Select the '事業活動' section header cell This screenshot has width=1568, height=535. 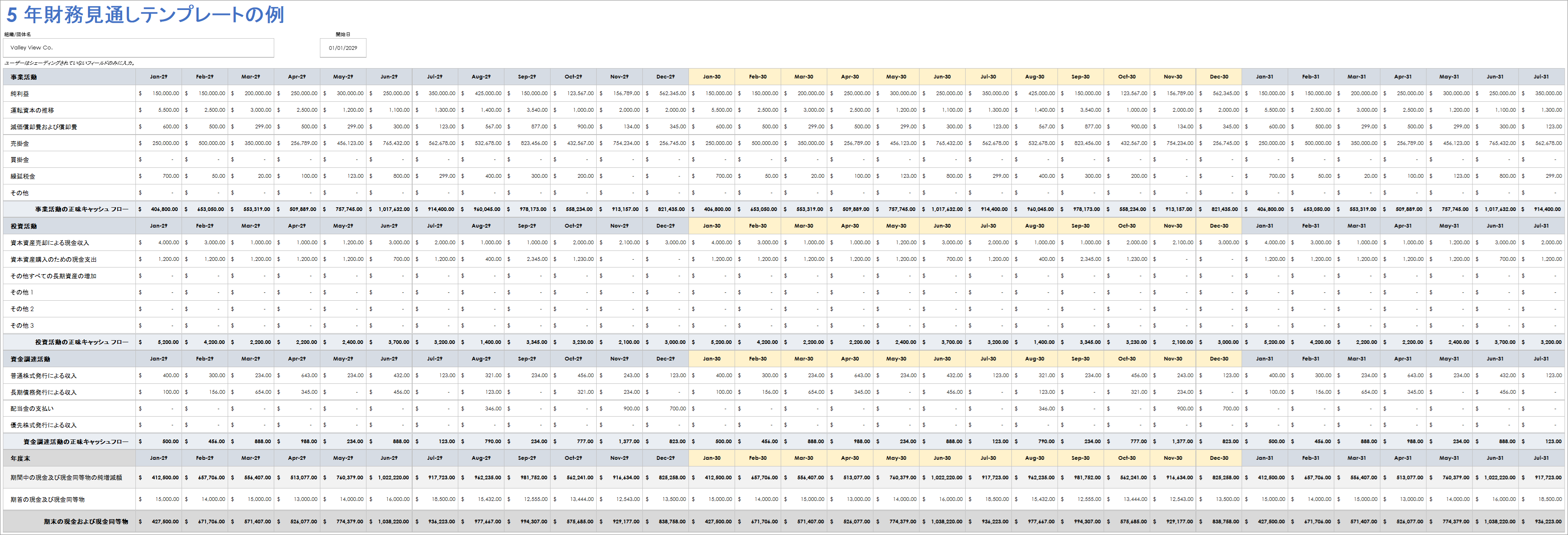tap(69, 77)
